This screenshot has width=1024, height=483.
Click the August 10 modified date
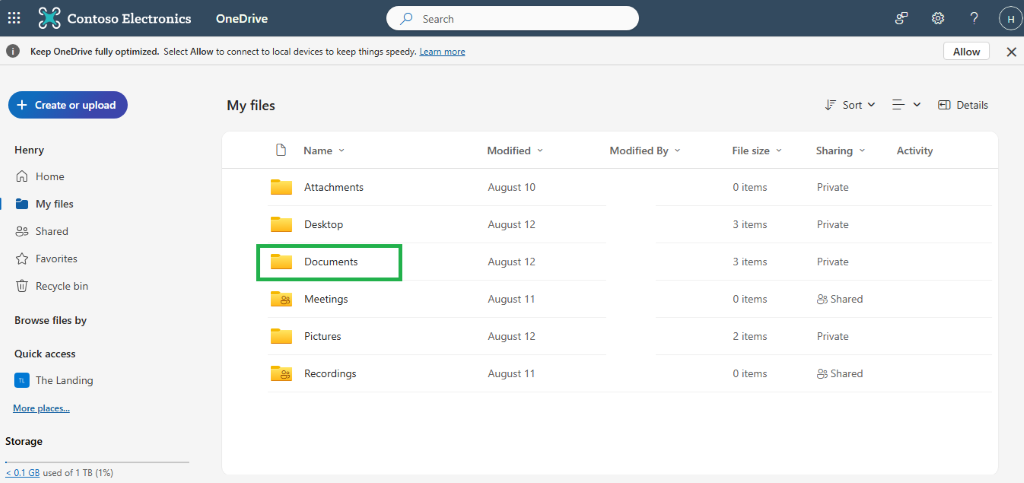click(511, 187)
